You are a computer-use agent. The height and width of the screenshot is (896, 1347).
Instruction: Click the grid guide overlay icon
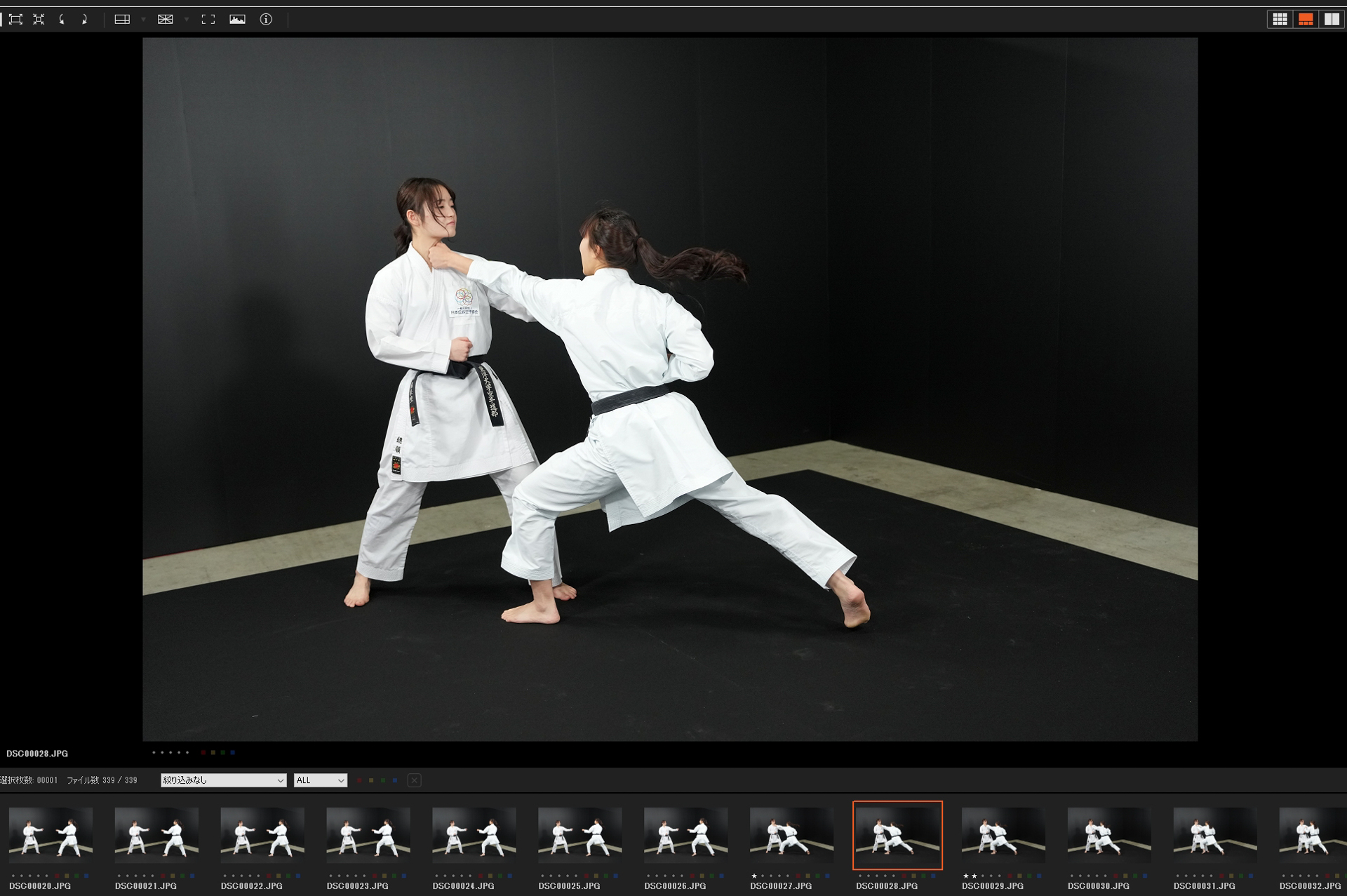(x=166, y=20)
